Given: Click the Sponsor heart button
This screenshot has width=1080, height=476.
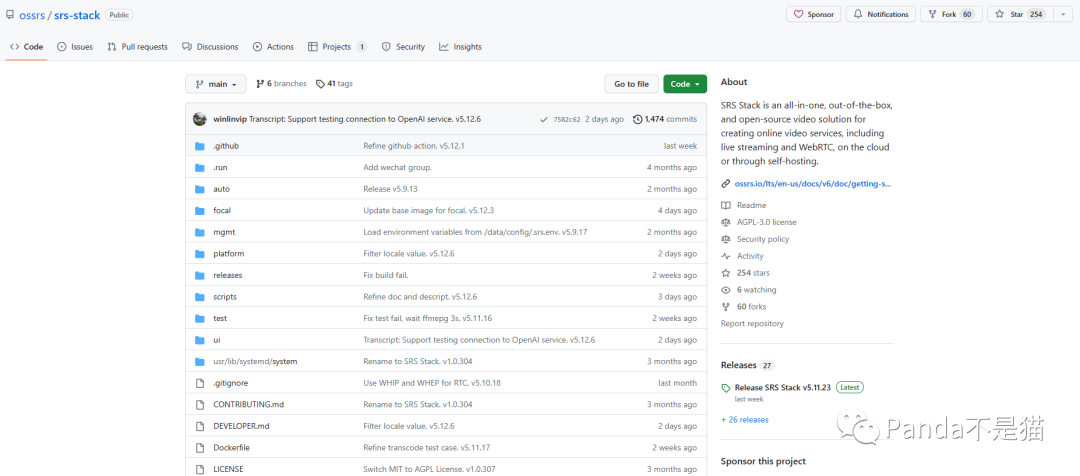Looking at the screenshot, I should point(813,14).
